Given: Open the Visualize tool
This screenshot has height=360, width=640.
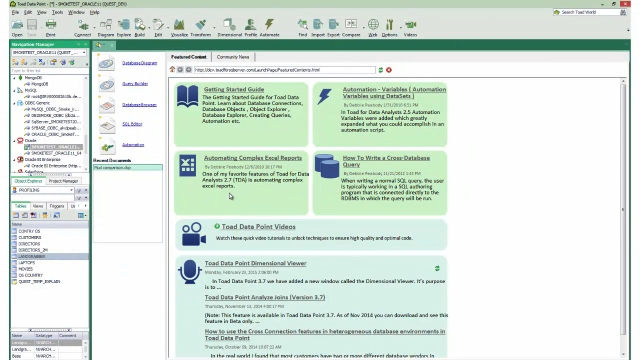Looking at the screenshot, I should click(x=179, y=25).
